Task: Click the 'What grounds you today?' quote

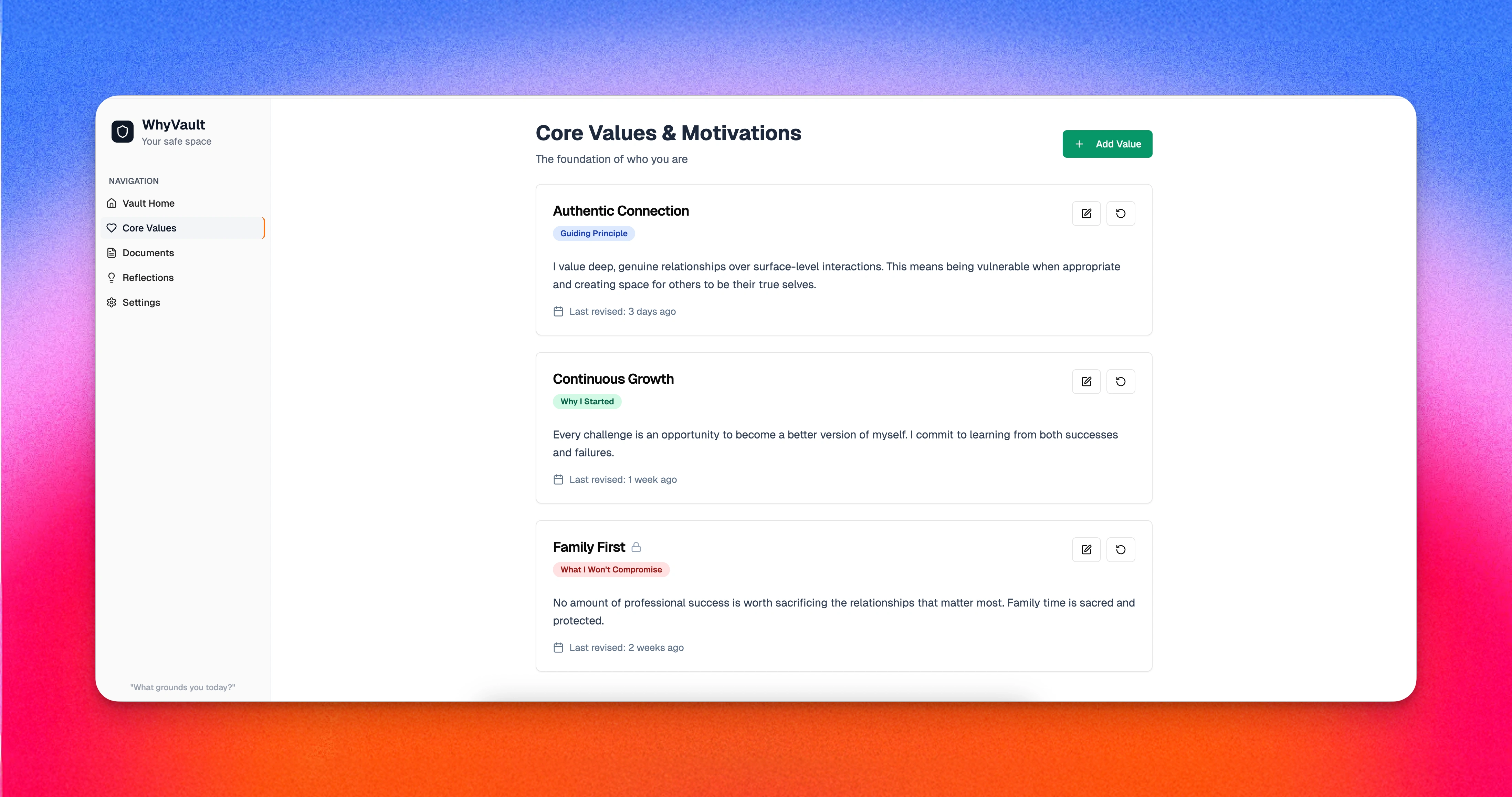Action: [x=182, y=687]
